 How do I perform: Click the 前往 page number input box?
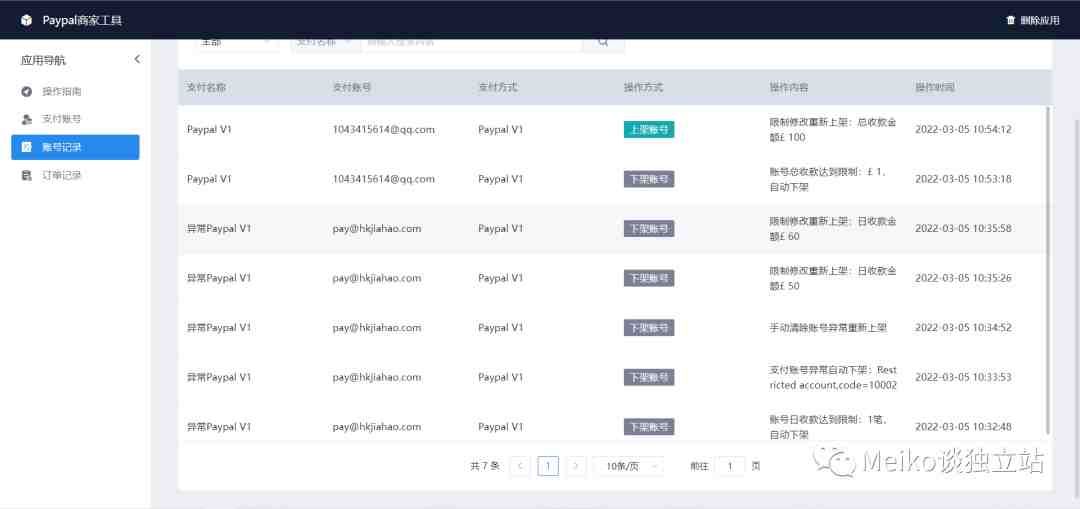[730, 466]
